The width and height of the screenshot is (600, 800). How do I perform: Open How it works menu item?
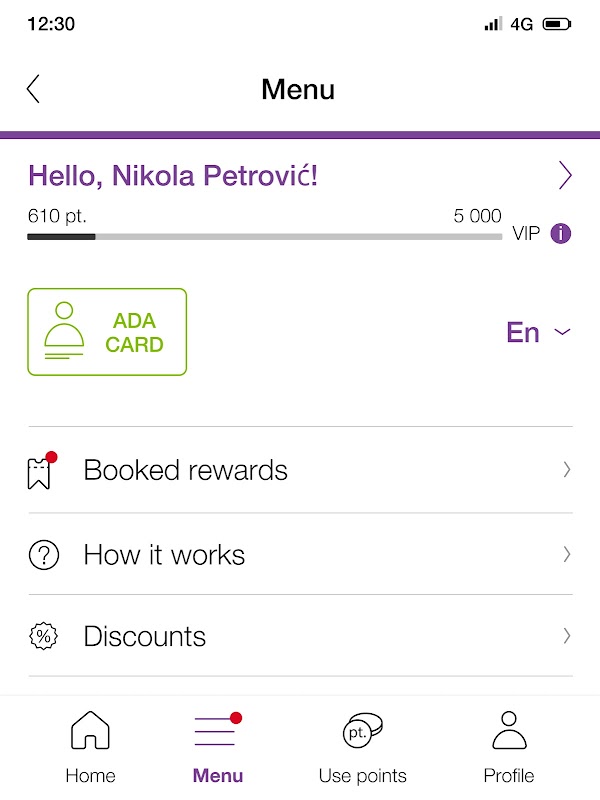coord(301,554)
